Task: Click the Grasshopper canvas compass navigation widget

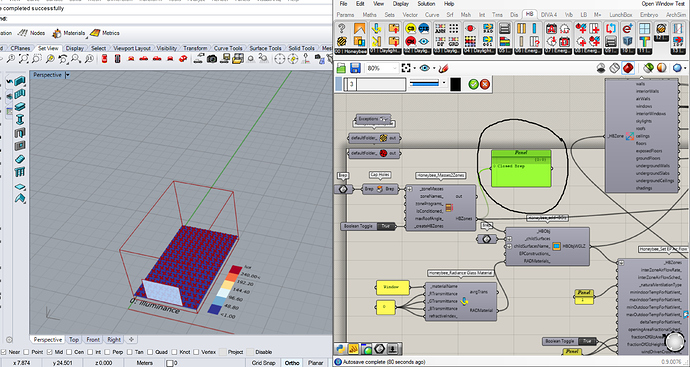Action: pyautogui.click(x=675, y=341)
